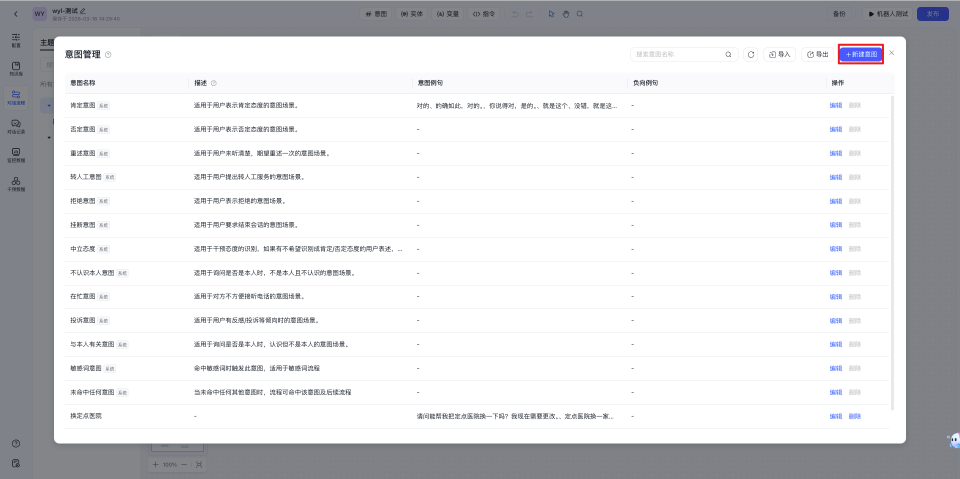Click the 新建意图 button

click(860, 54)
